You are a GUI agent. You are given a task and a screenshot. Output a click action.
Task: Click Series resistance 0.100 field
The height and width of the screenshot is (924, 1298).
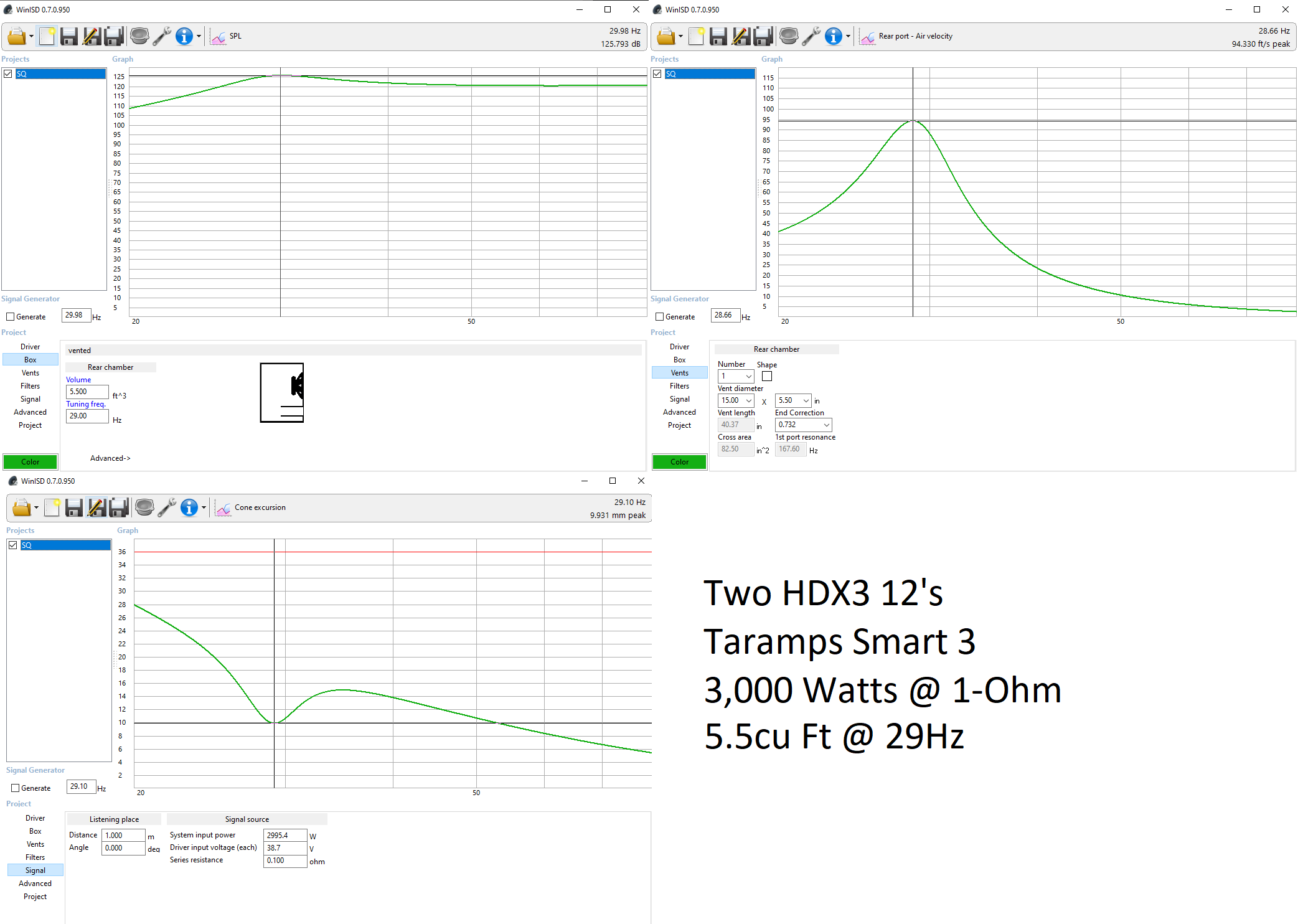(x=285, y=860)
